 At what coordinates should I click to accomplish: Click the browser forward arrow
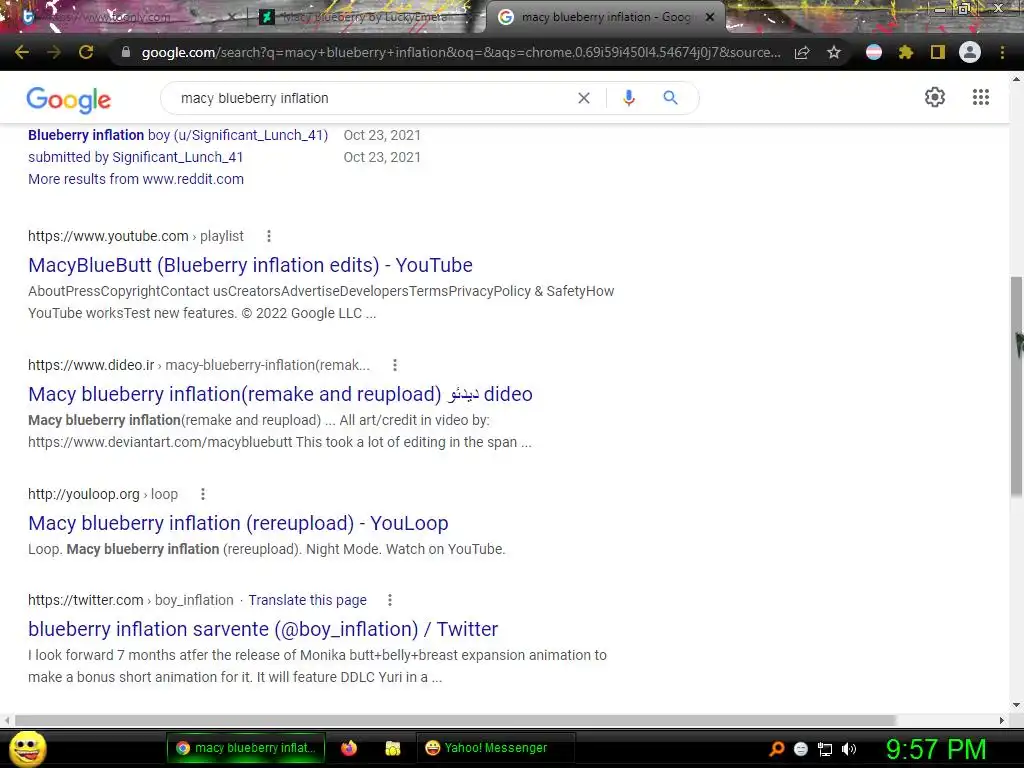click(x=54, y=52)
